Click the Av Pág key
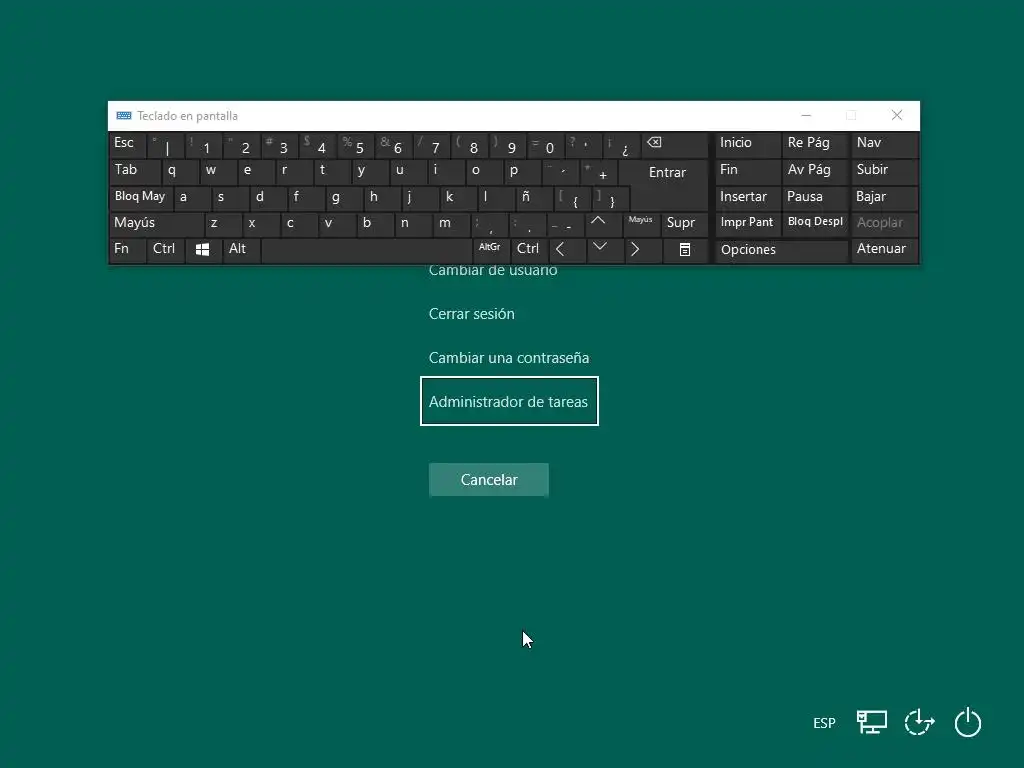Viewport: 1024px width, 768px height. coord(815,172)
